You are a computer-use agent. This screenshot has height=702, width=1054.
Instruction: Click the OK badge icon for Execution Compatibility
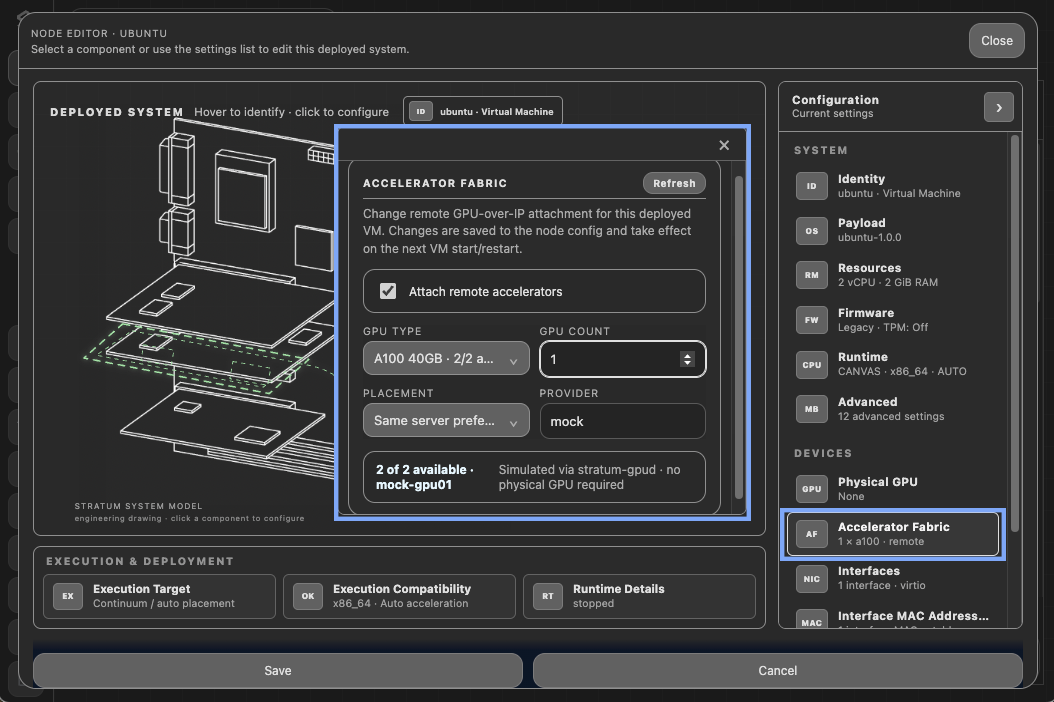point(308,596)
